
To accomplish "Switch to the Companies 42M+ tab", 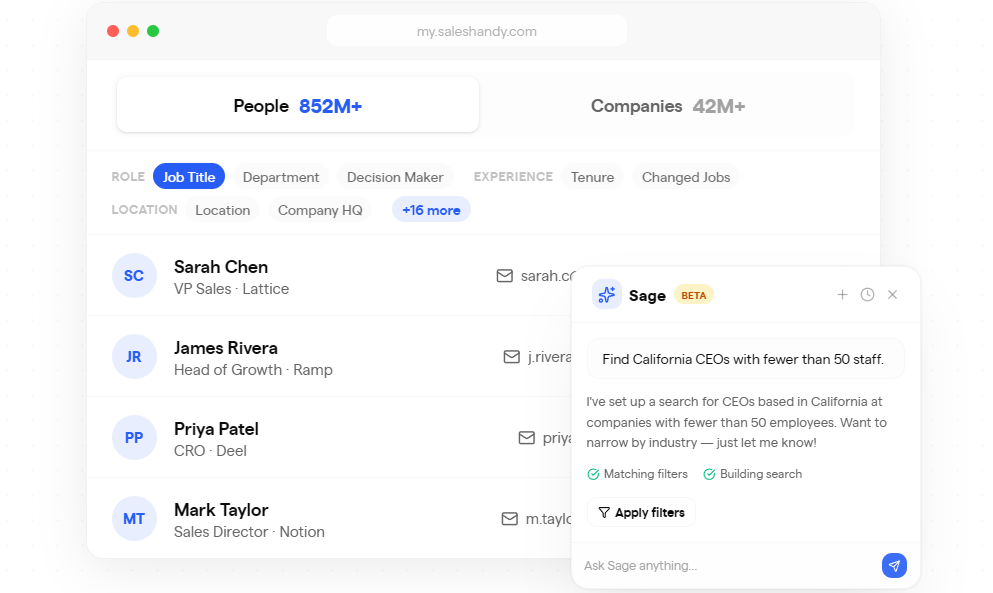I will pyautogui.click(x=667, y=106).
